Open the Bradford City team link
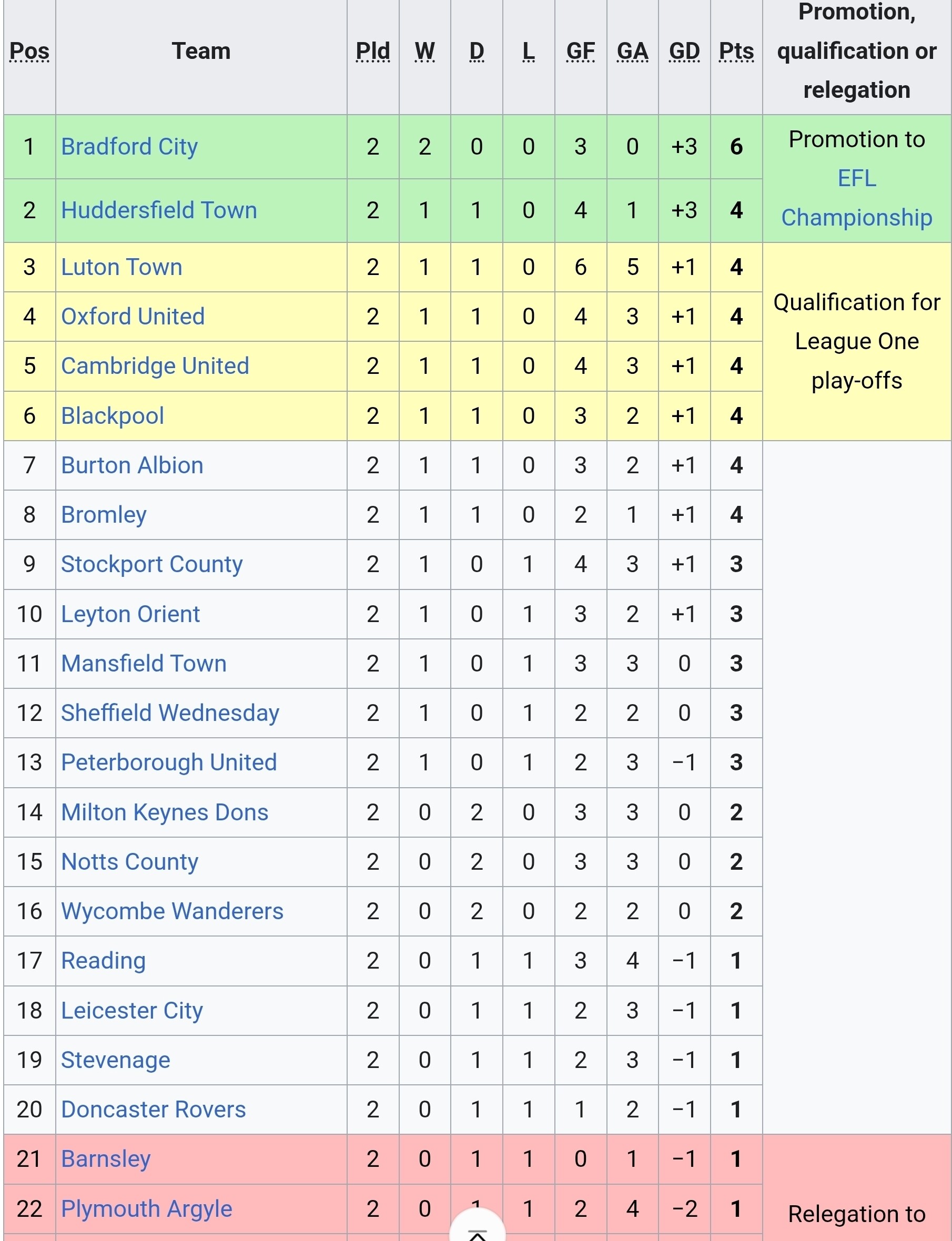 pyautogui.click(x=130, y=147)
